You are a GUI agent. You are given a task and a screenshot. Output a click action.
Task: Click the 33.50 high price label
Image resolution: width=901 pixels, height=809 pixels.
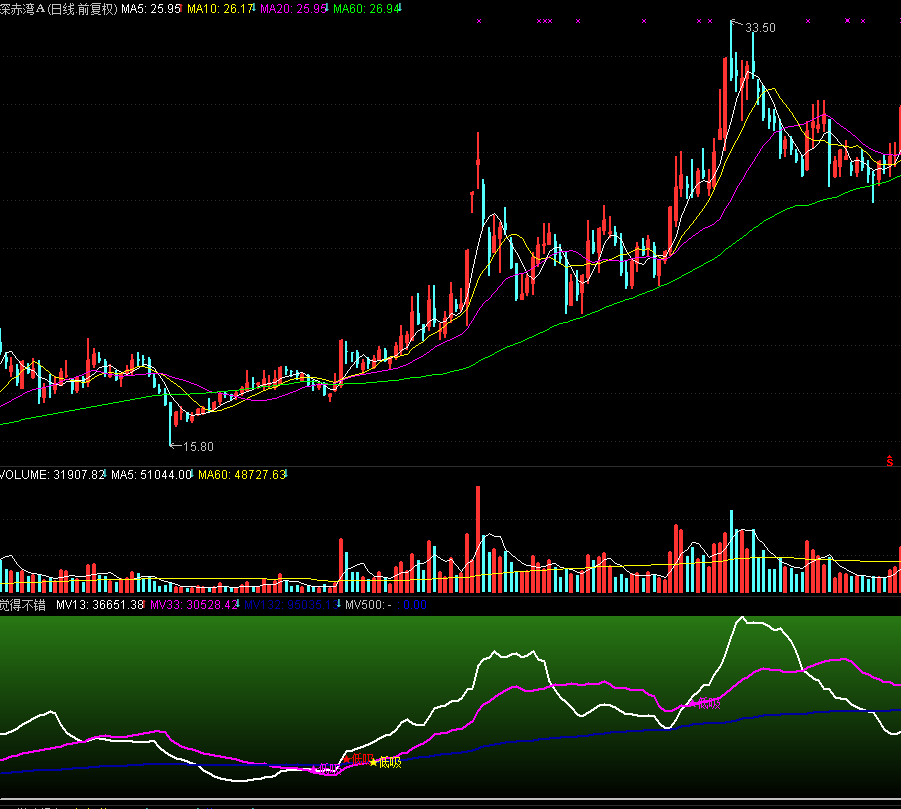pyautogui.click(x=760, y=28)
